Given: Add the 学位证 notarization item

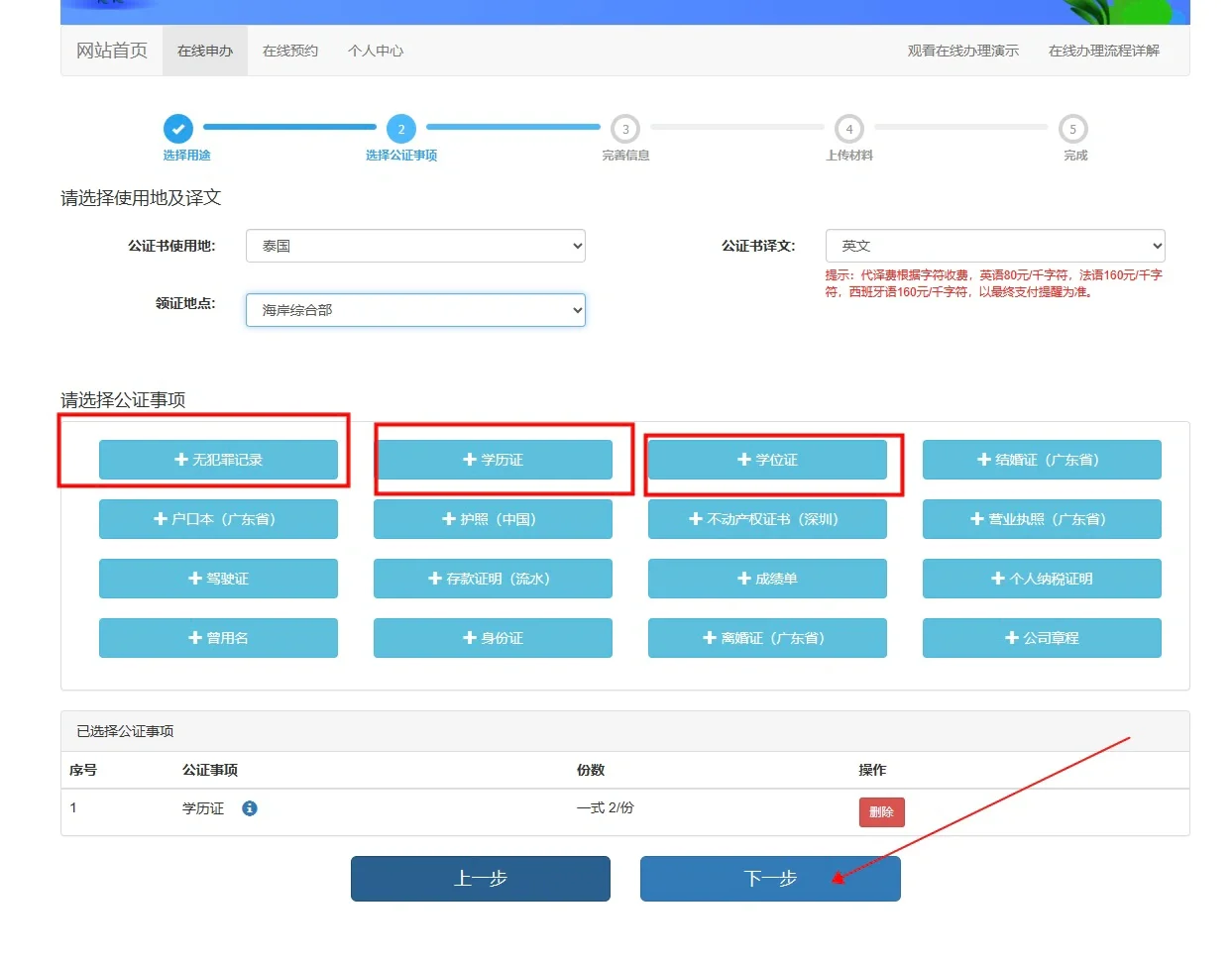Looking at the screenshot, I should coord(767,460).
